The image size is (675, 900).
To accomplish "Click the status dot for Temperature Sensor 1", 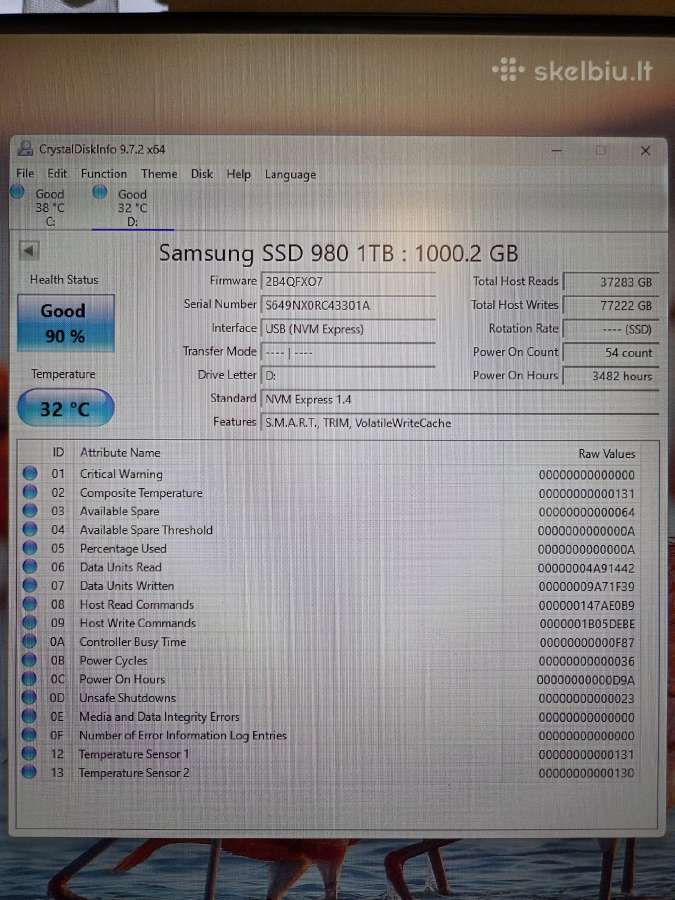I will pyautogui.click(x=29, y=753).
